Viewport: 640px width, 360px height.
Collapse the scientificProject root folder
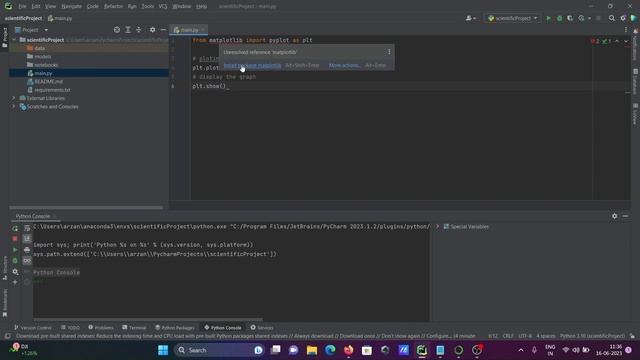coord(14,40)
